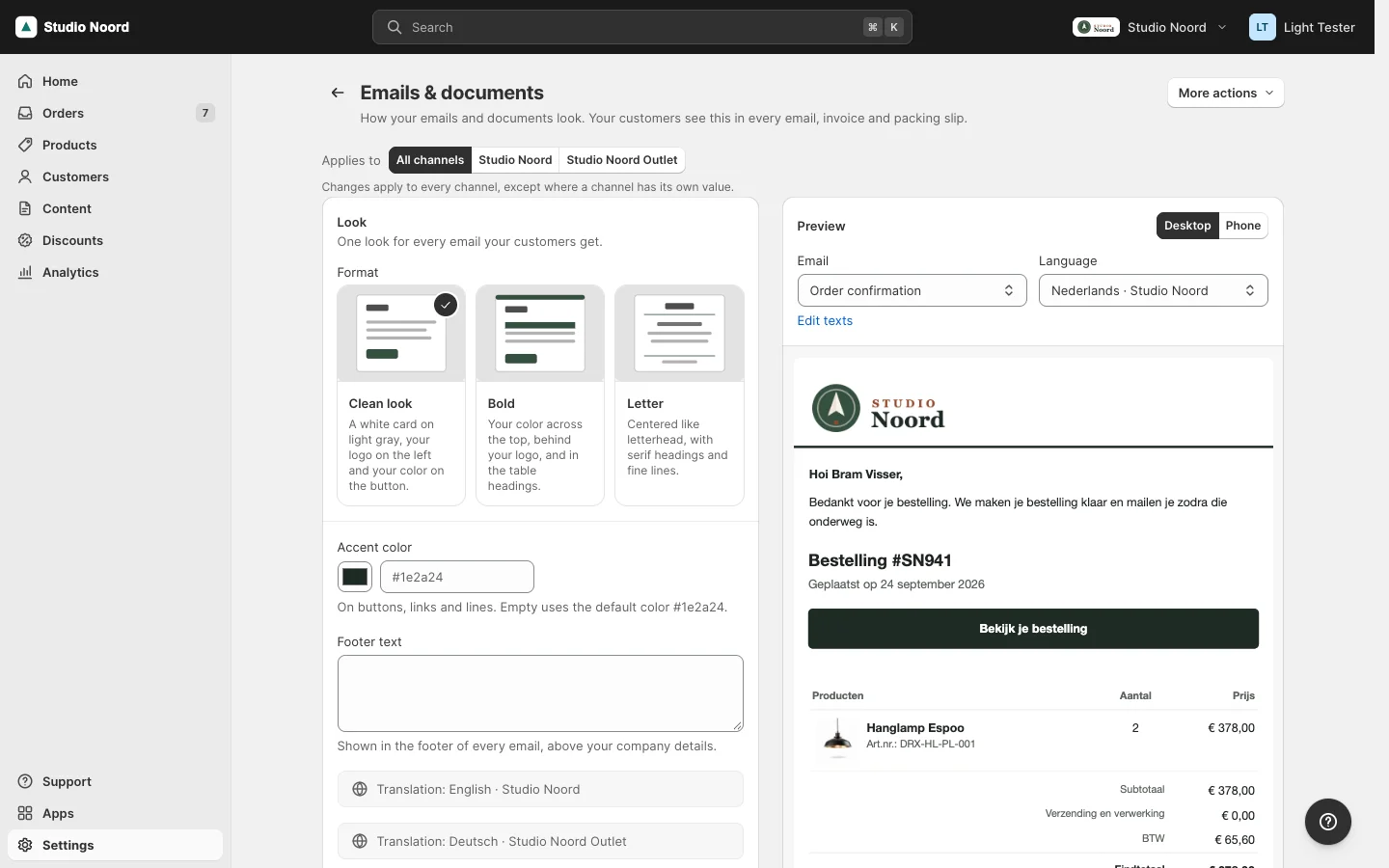Click the LT user avatar
The width and height of the screenshot is (1389, 868).
(x=1262, y=27)
